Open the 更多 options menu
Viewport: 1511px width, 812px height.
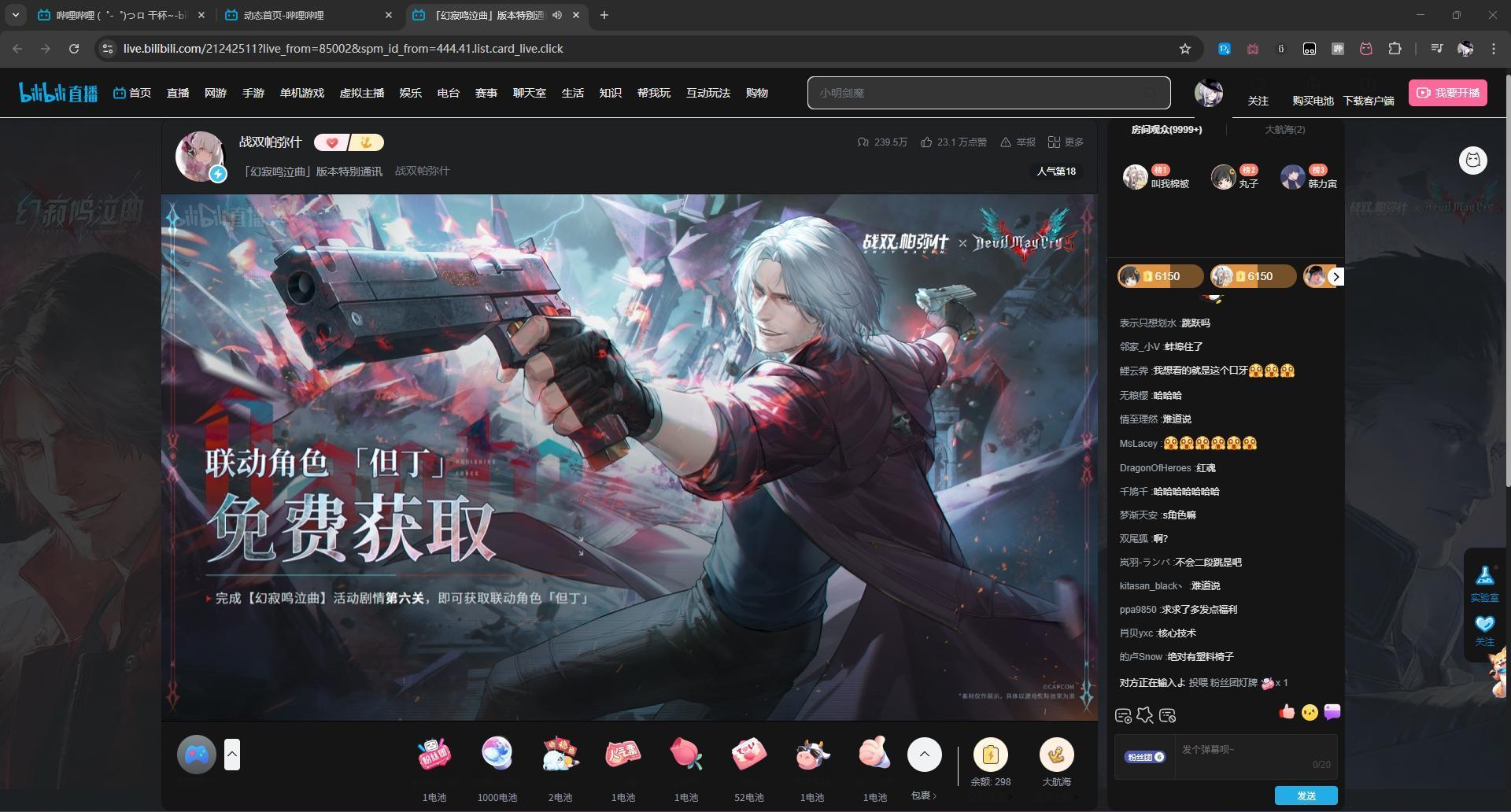pos(1066,142)
